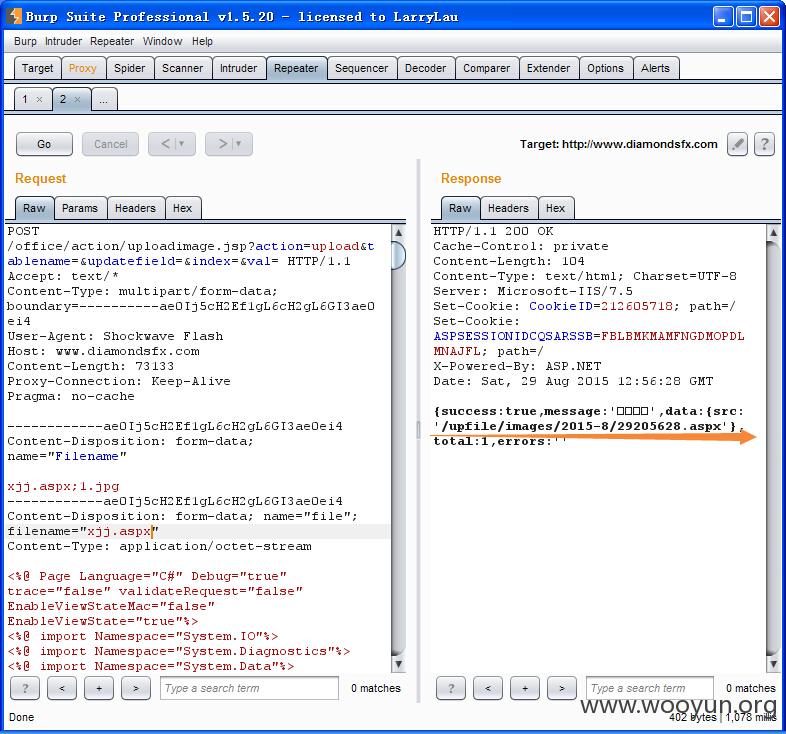
Task: Open the request Params tab
Action: (80, 208)
